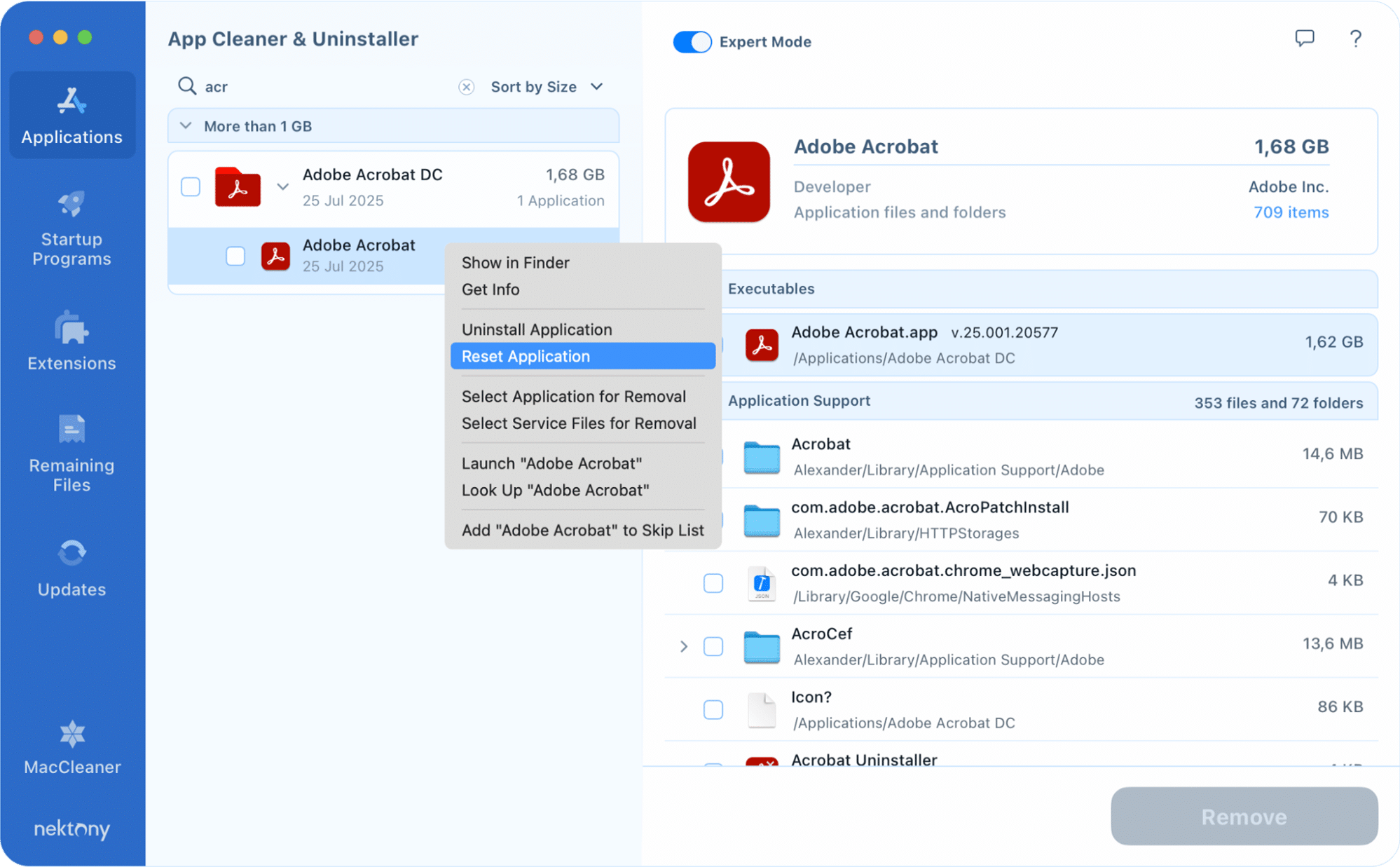Turn off the Expert Mode toggle

tap(692, 42)
